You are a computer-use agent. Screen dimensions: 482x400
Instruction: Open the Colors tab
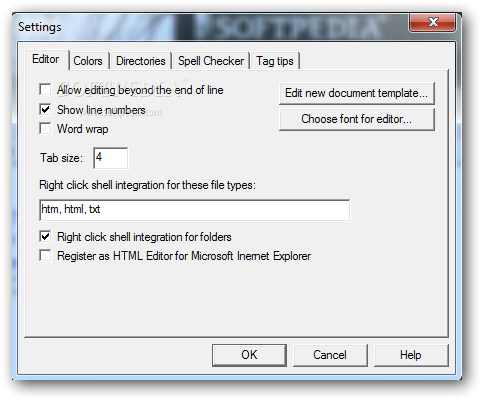pyautogui.click(x=88, y=61)
